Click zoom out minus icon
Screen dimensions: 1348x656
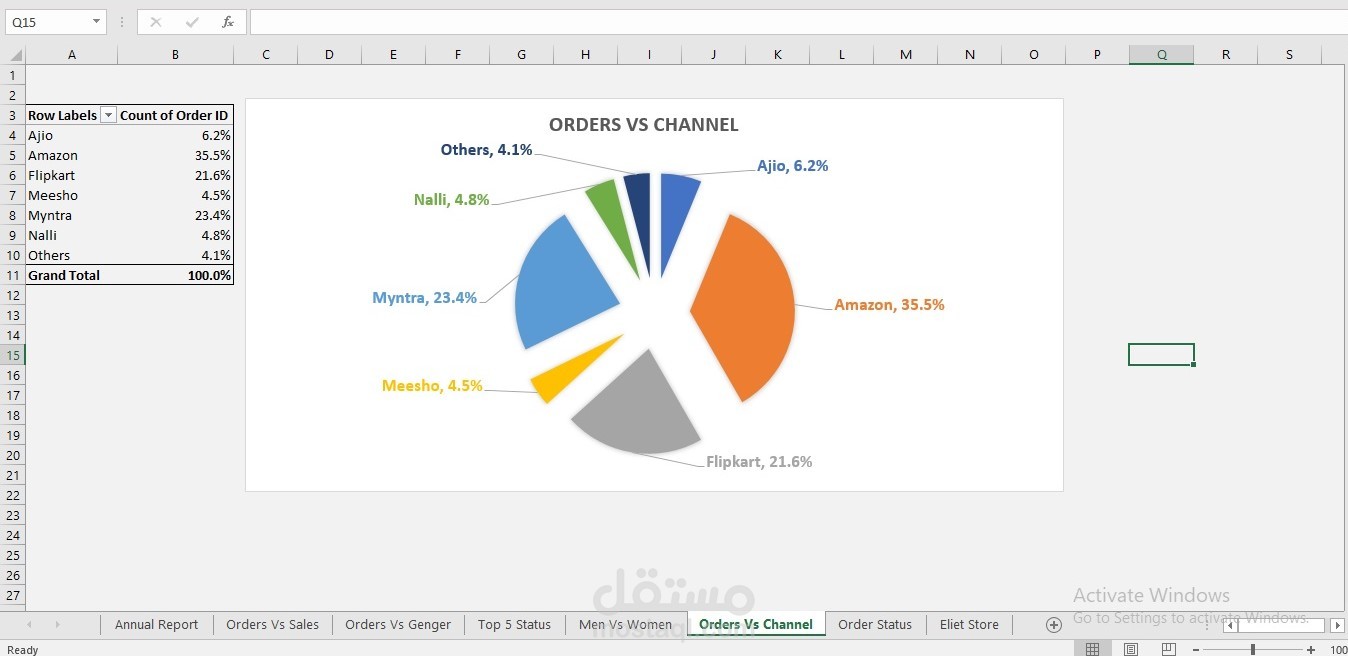[1196, 650]
